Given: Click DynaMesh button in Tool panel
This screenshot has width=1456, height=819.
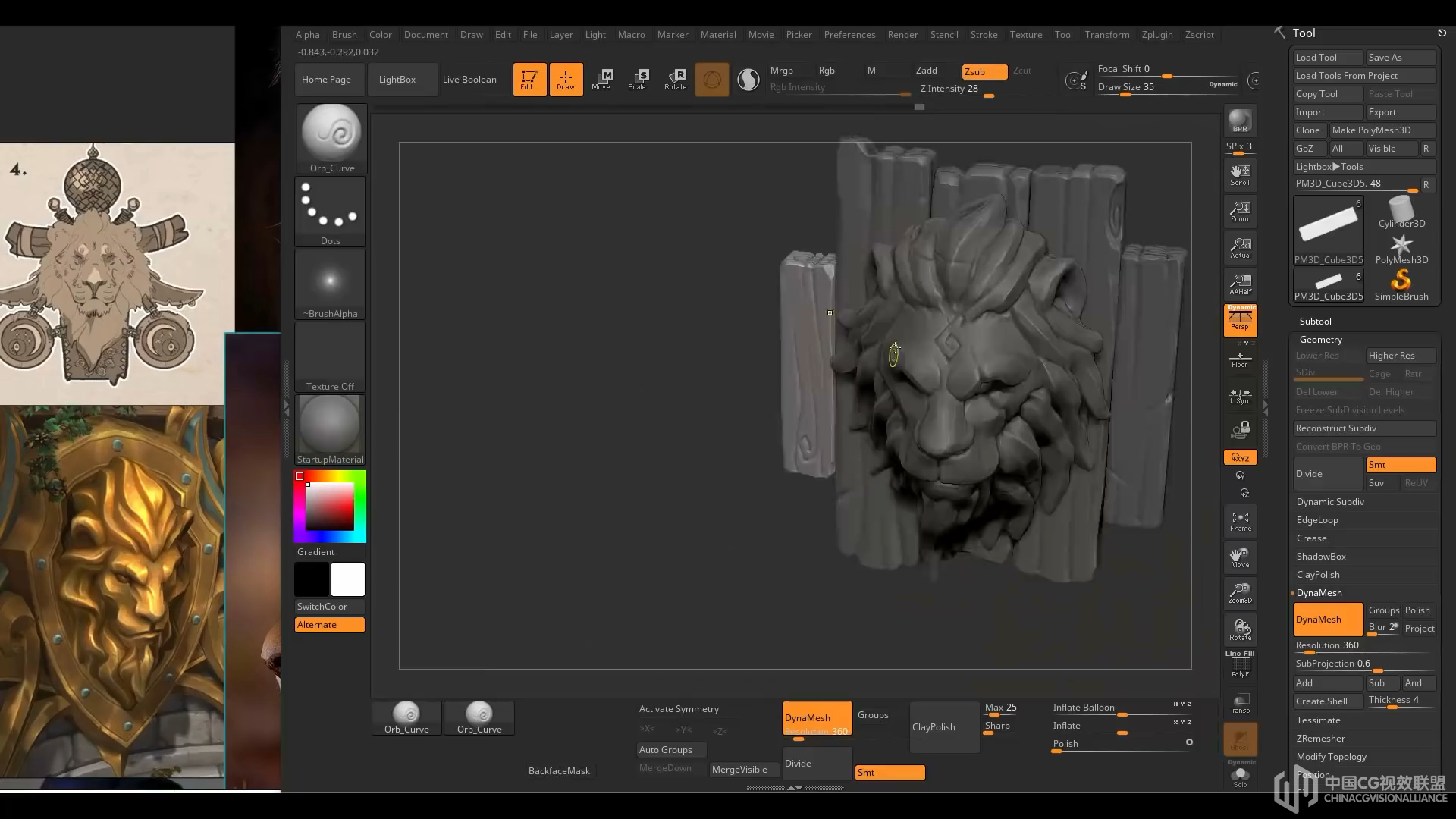Looking at the screenshot, I should [1328, 620].
